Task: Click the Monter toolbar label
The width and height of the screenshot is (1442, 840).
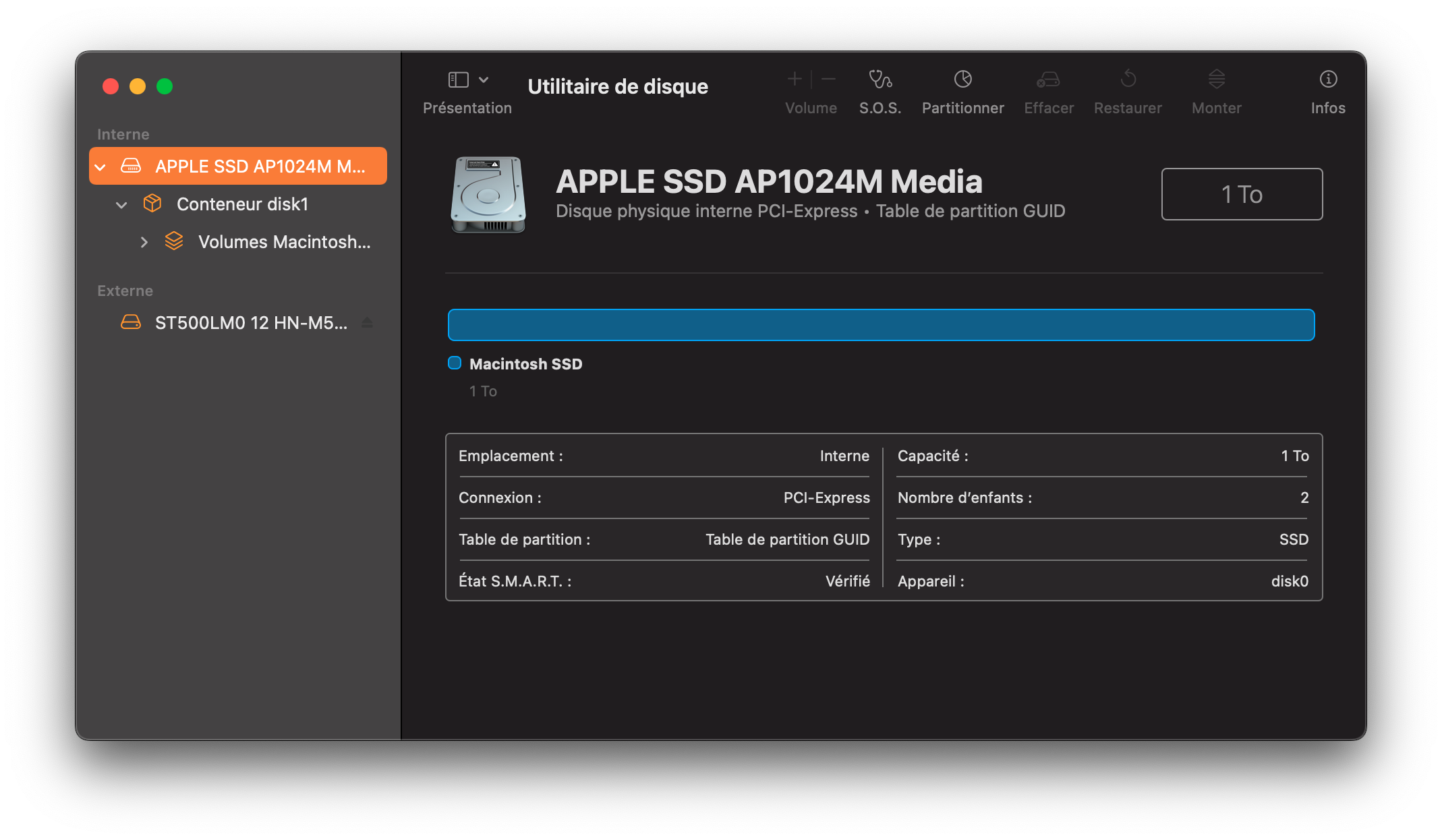Action: 1217,108
